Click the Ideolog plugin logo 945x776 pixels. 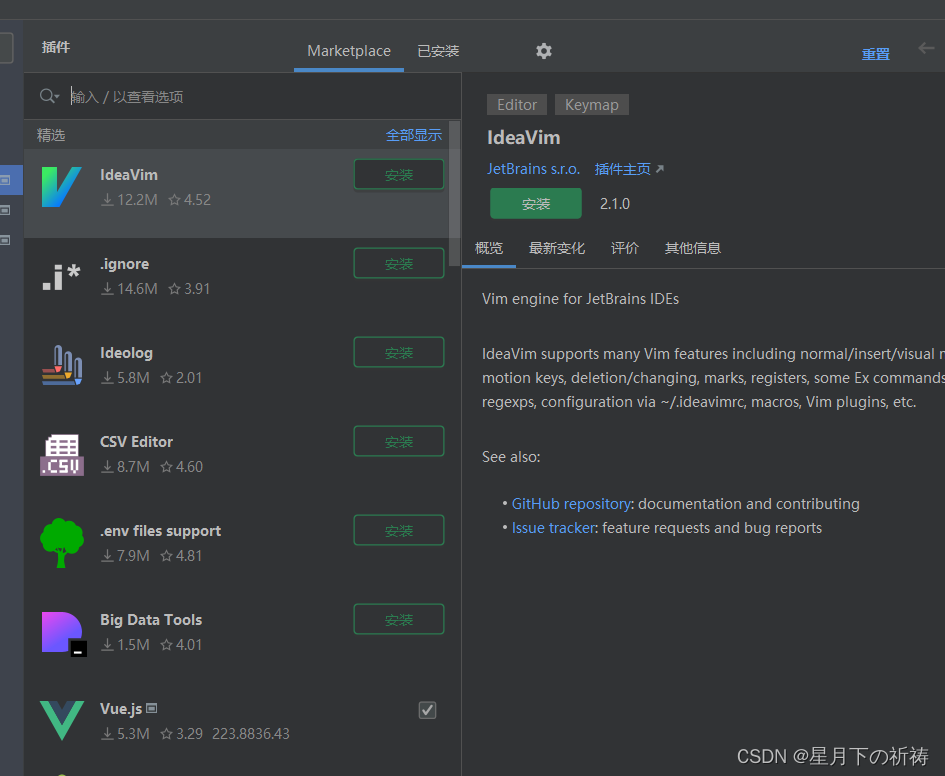click(61, 365)
